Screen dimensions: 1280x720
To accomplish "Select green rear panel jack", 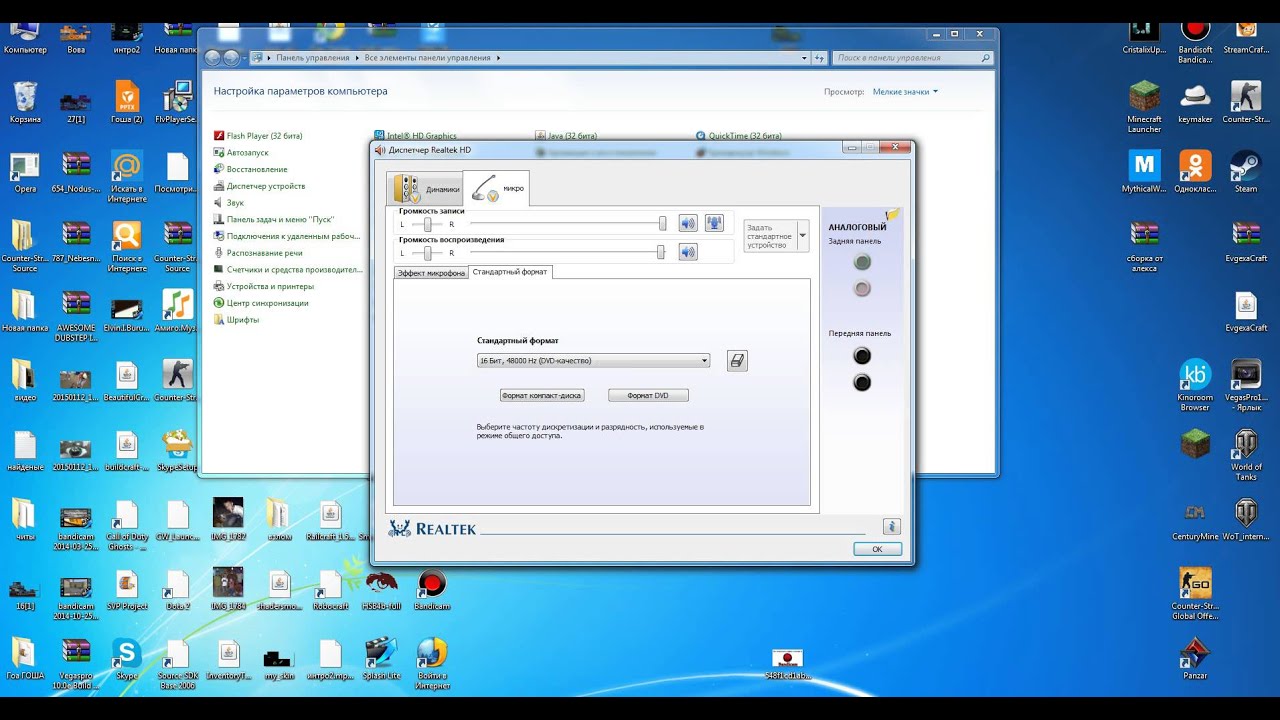I will [862, 262].
